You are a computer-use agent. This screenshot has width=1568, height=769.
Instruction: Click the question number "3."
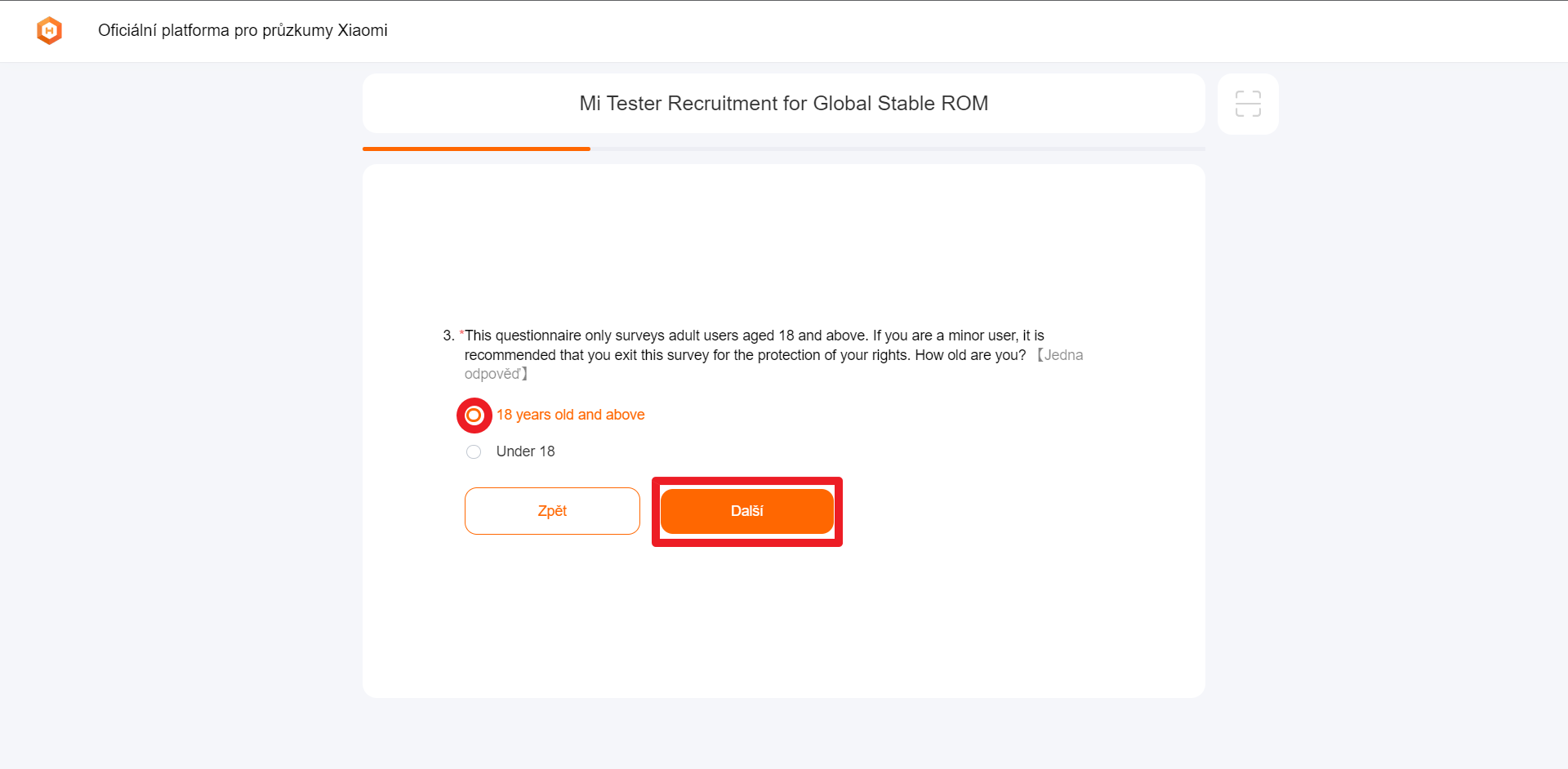[448, 336]
